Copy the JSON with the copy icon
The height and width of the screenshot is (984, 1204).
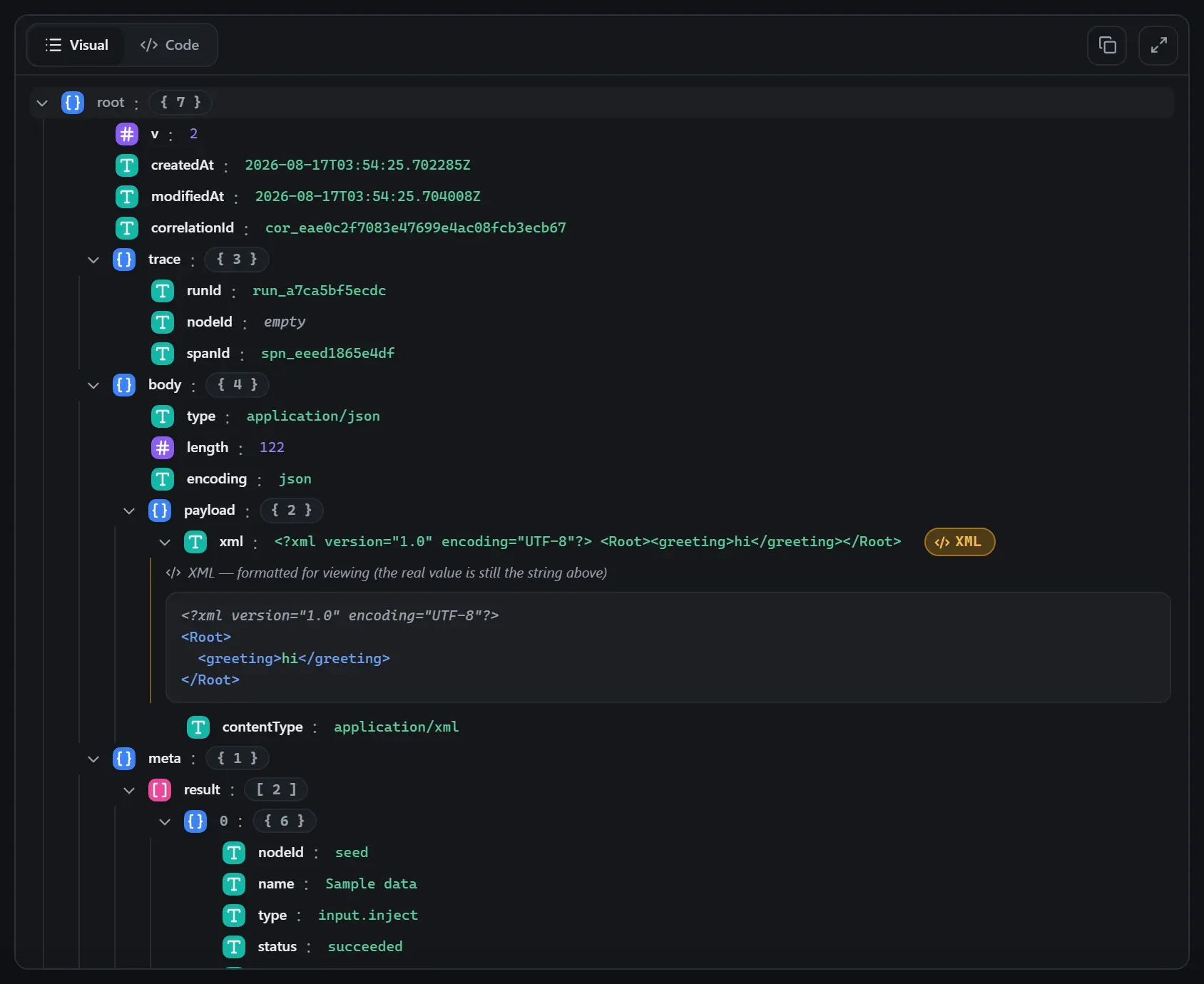pos(1107,46)
